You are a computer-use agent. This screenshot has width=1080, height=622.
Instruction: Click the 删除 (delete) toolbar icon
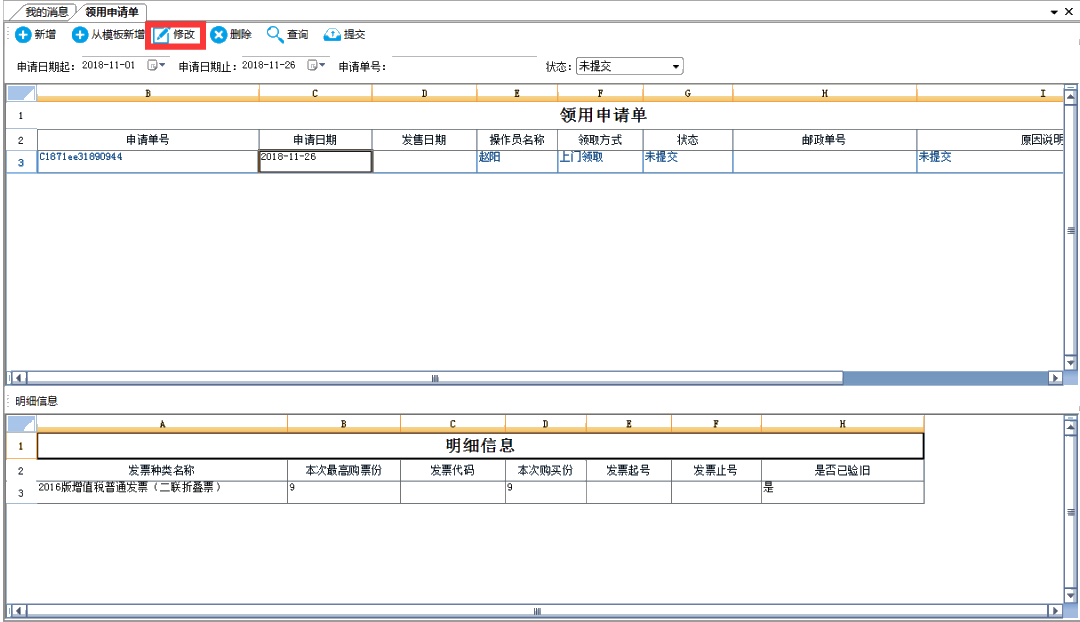coord(218,34)
